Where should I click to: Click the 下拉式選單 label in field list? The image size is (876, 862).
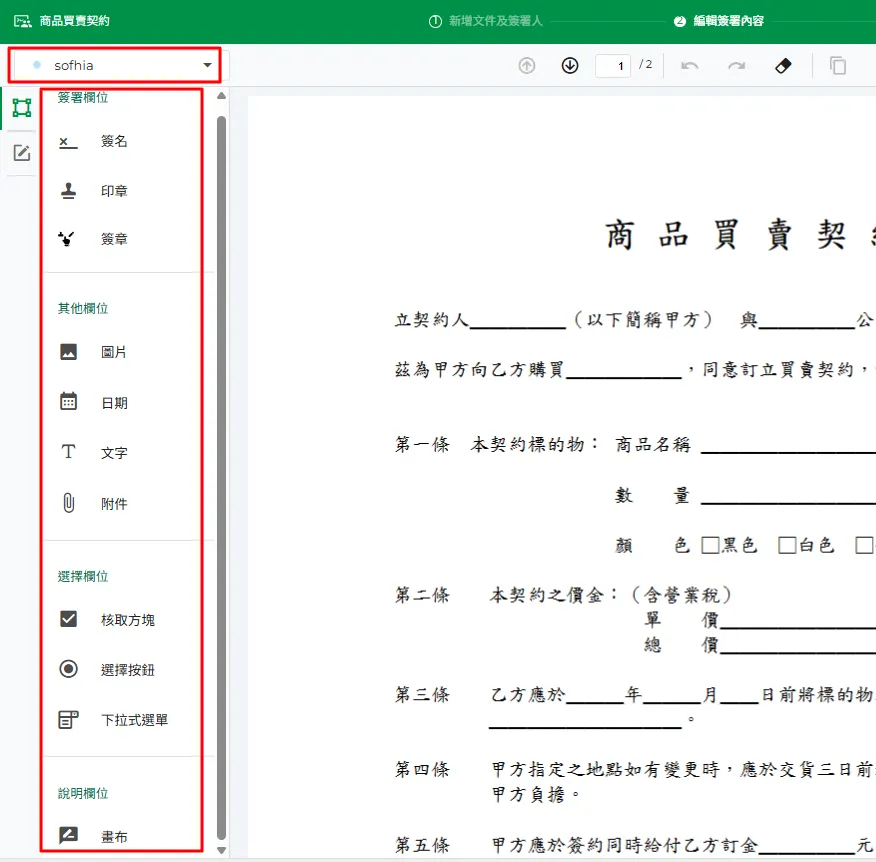(135, 720)
